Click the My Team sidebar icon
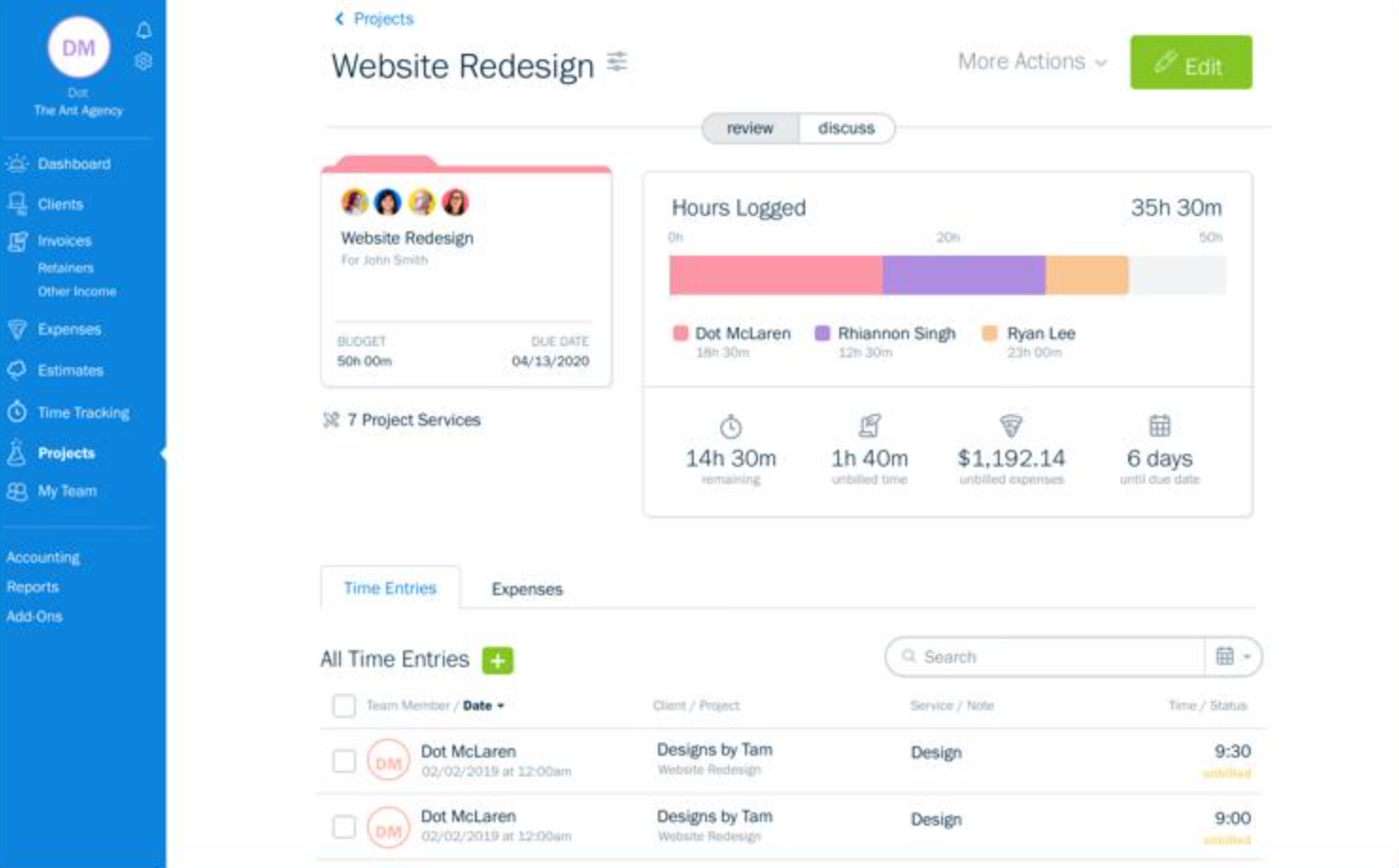This screenshot has width=1399, height=868. click(x=17, y=492)
